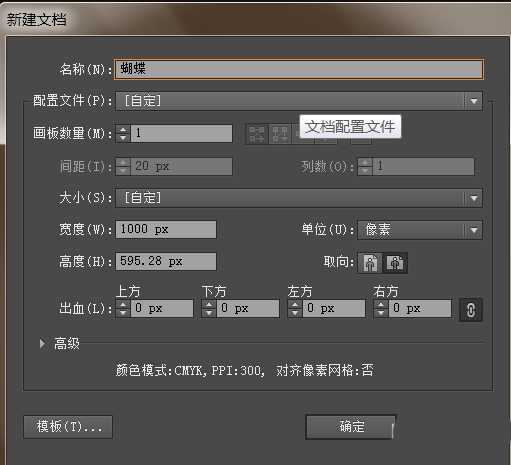Viewport: 511px width, 465px height.
Task: Open the 大小 size dropdown
Action: [x=299, y=198]
